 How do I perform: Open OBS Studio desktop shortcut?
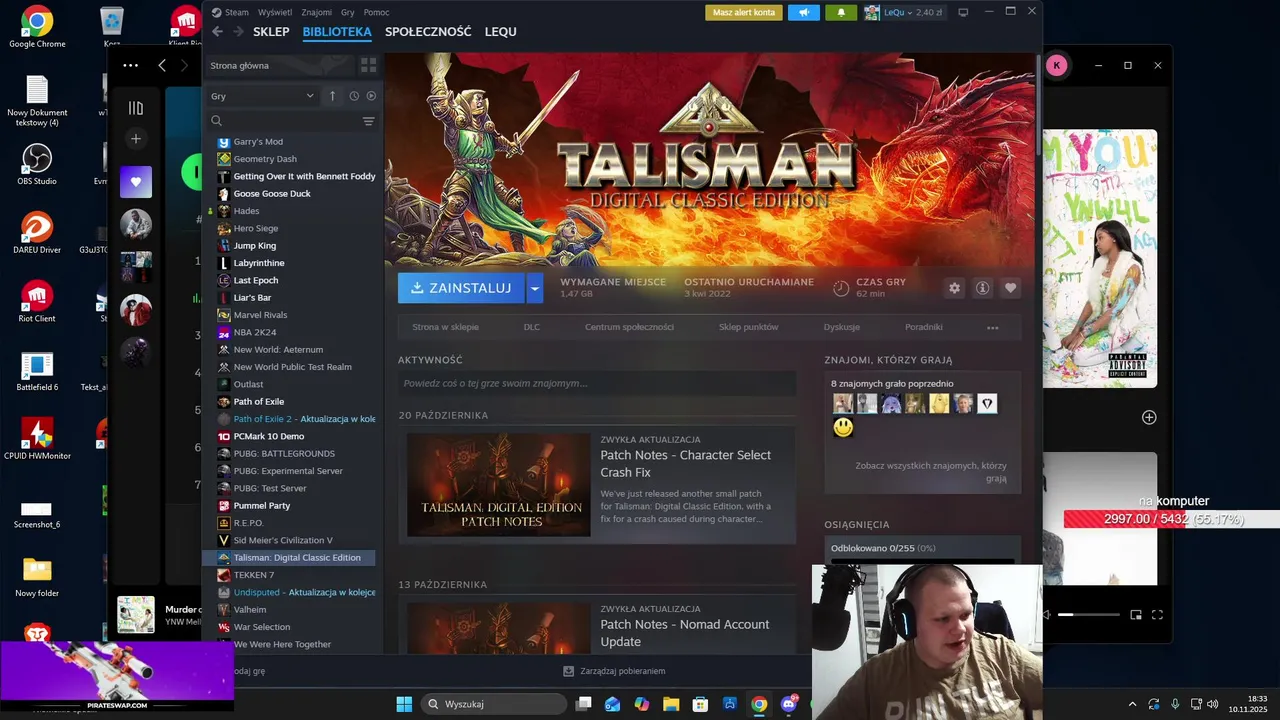[x=37, y=164]
